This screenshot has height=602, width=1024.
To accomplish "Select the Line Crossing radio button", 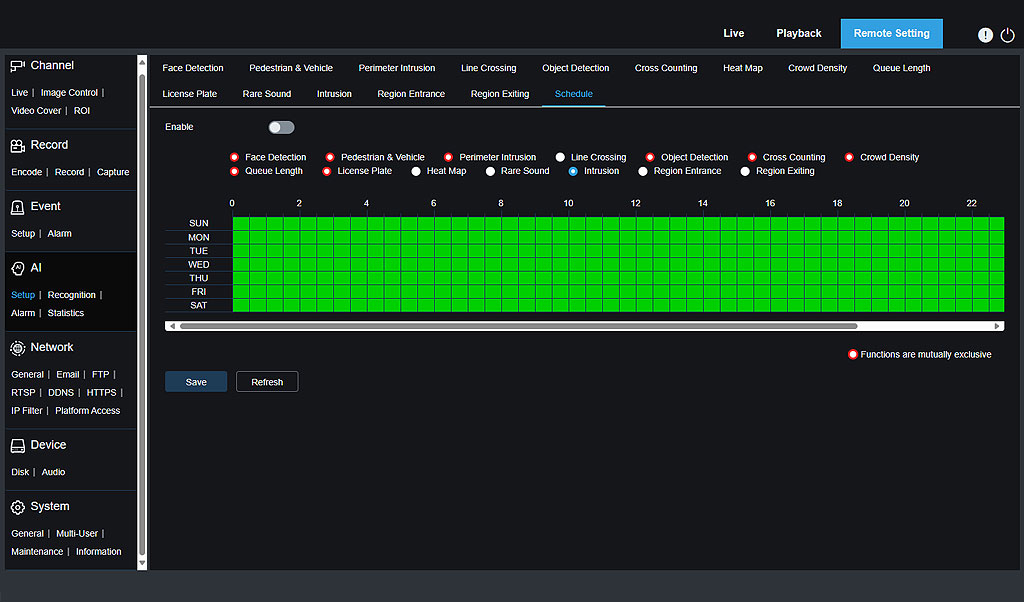I will pyautogui.click(x=561, y=157).
